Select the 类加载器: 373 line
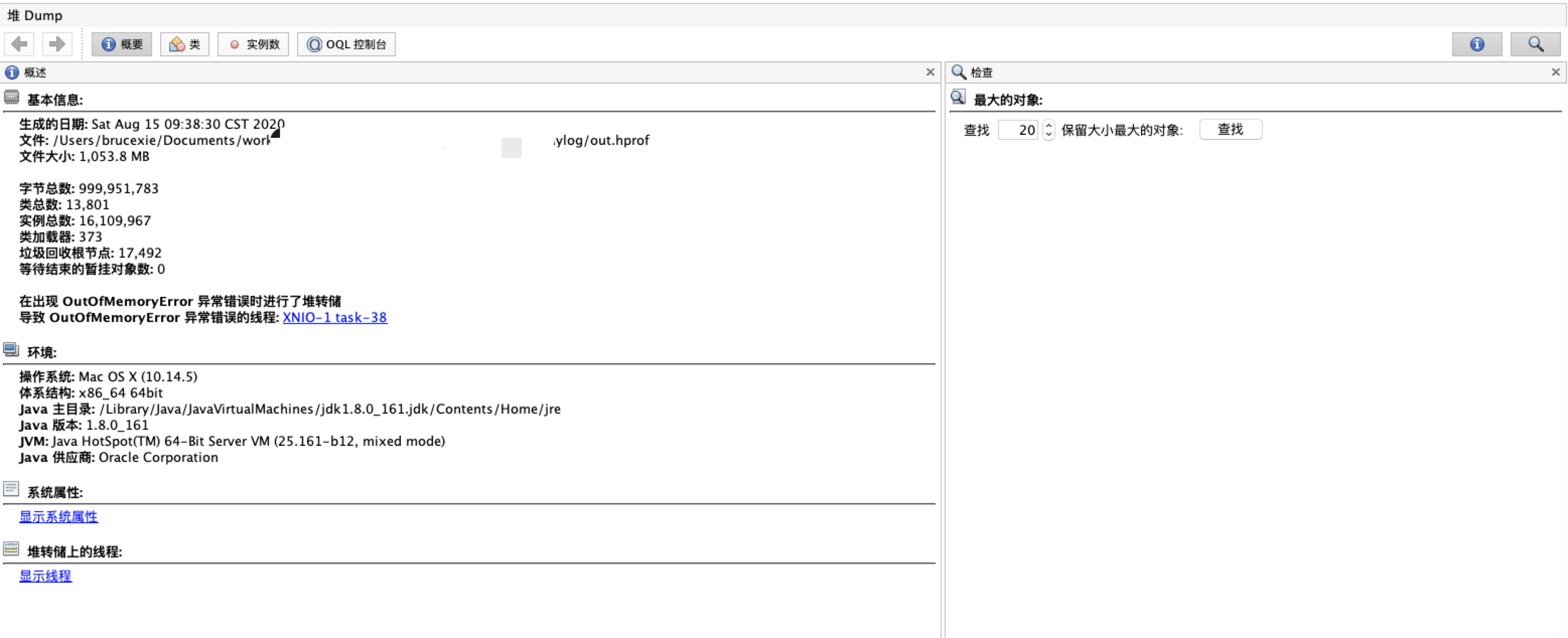Image resolution: width=1568 pixels, height=638 pixels. (x=61, y=237)
